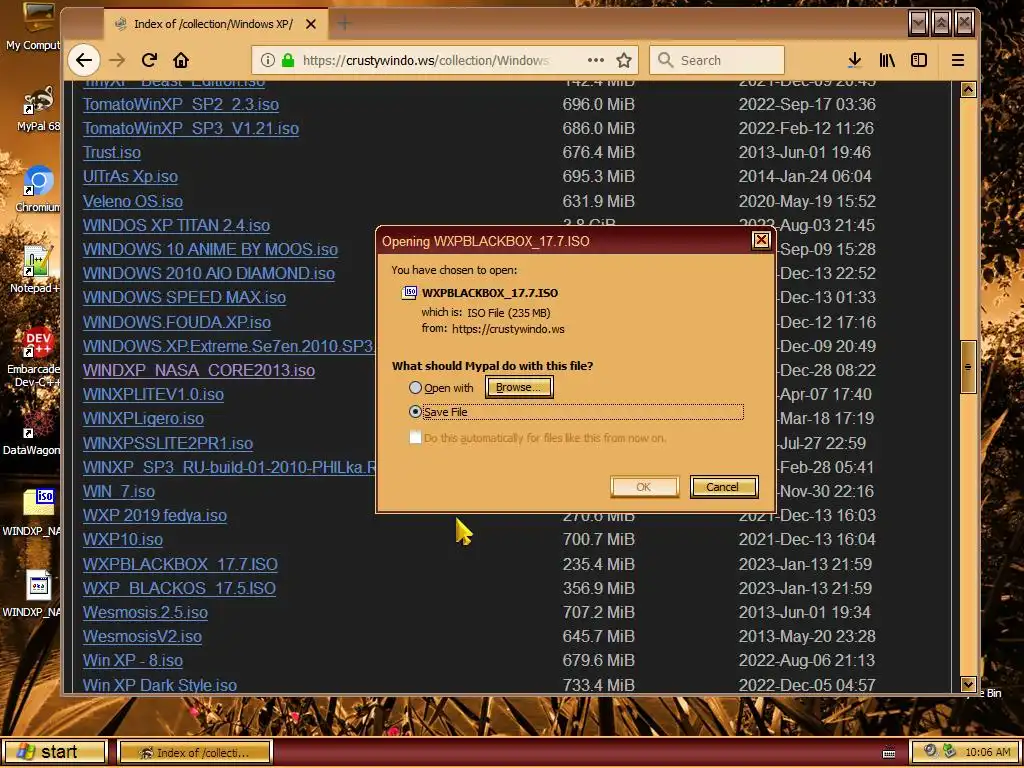Go to the browser home page

pos(181,60)
